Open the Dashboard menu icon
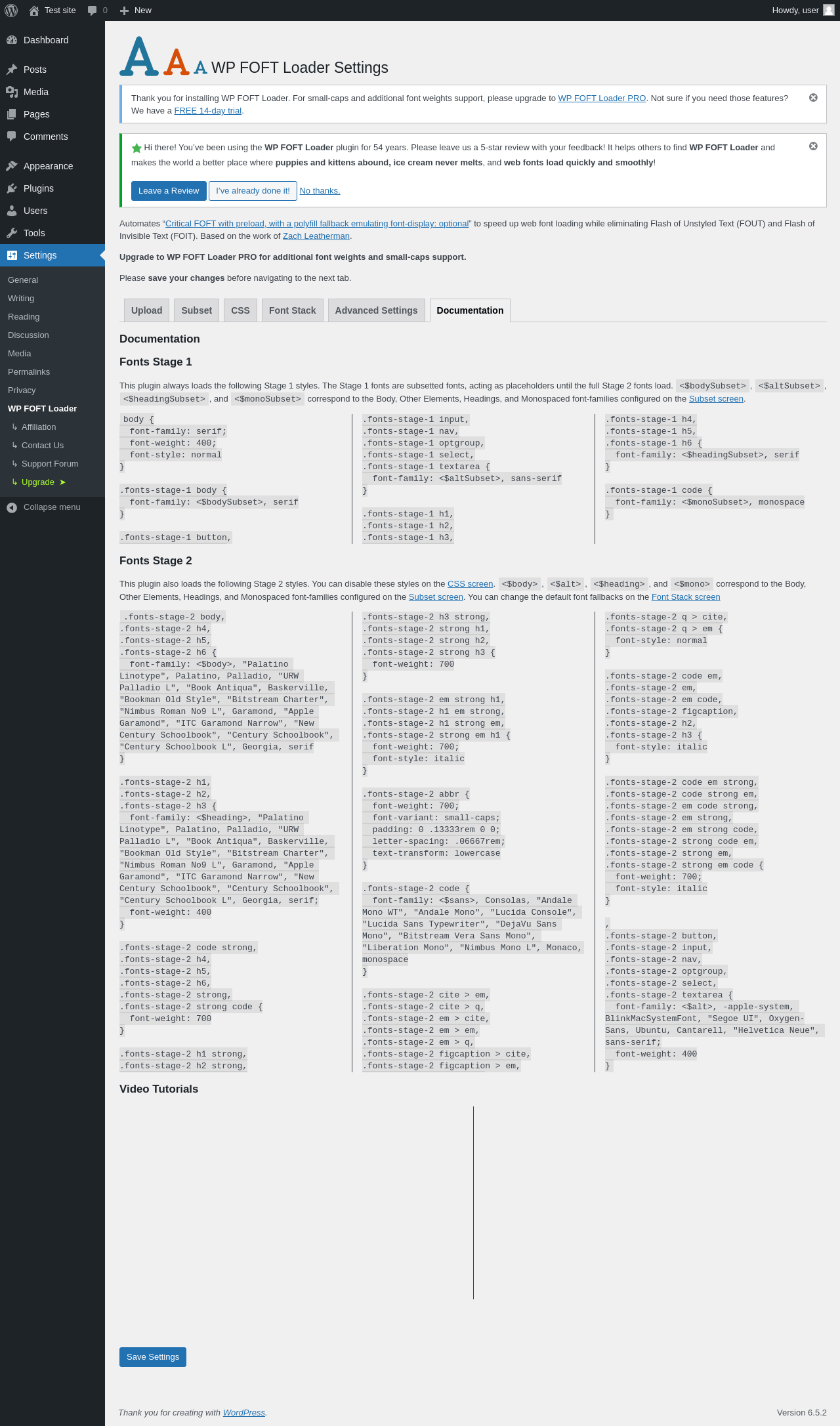Screen dimensions: 840x1426 click(12, 40)
